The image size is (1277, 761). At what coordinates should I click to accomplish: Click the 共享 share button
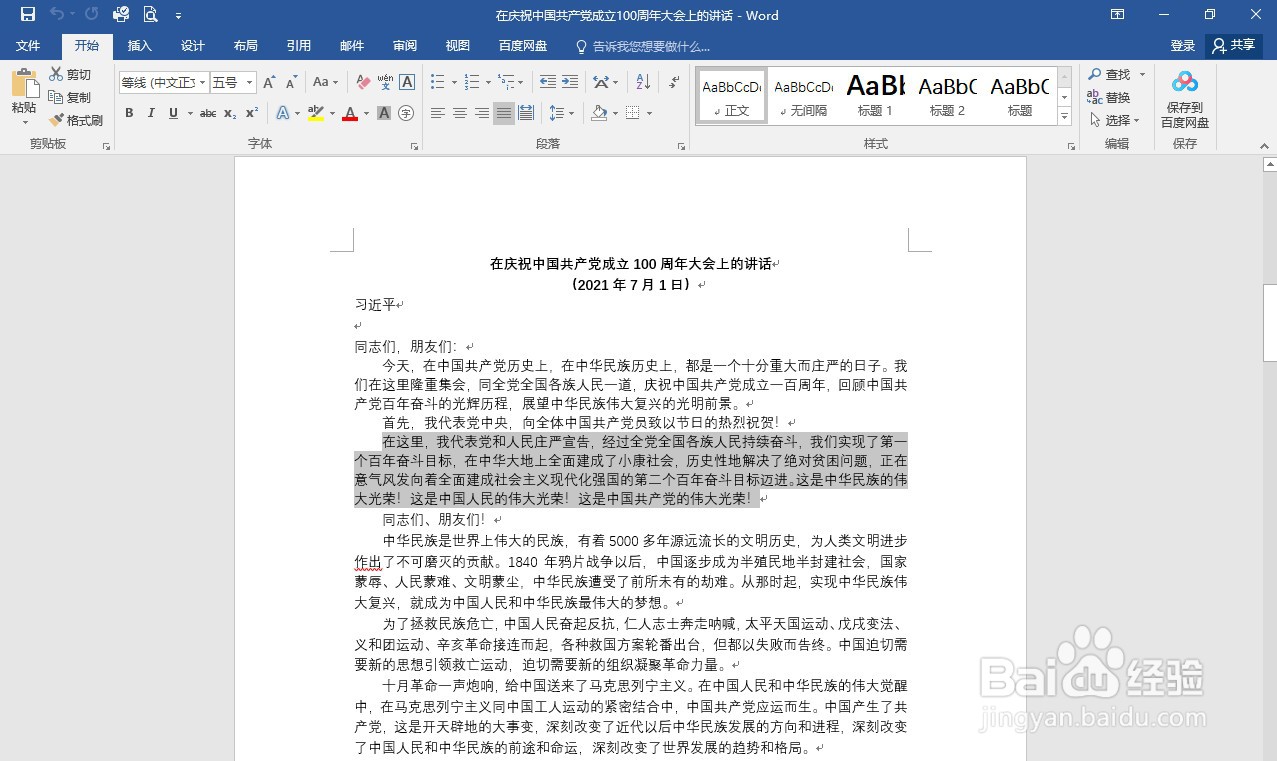tap(1233, 46)
